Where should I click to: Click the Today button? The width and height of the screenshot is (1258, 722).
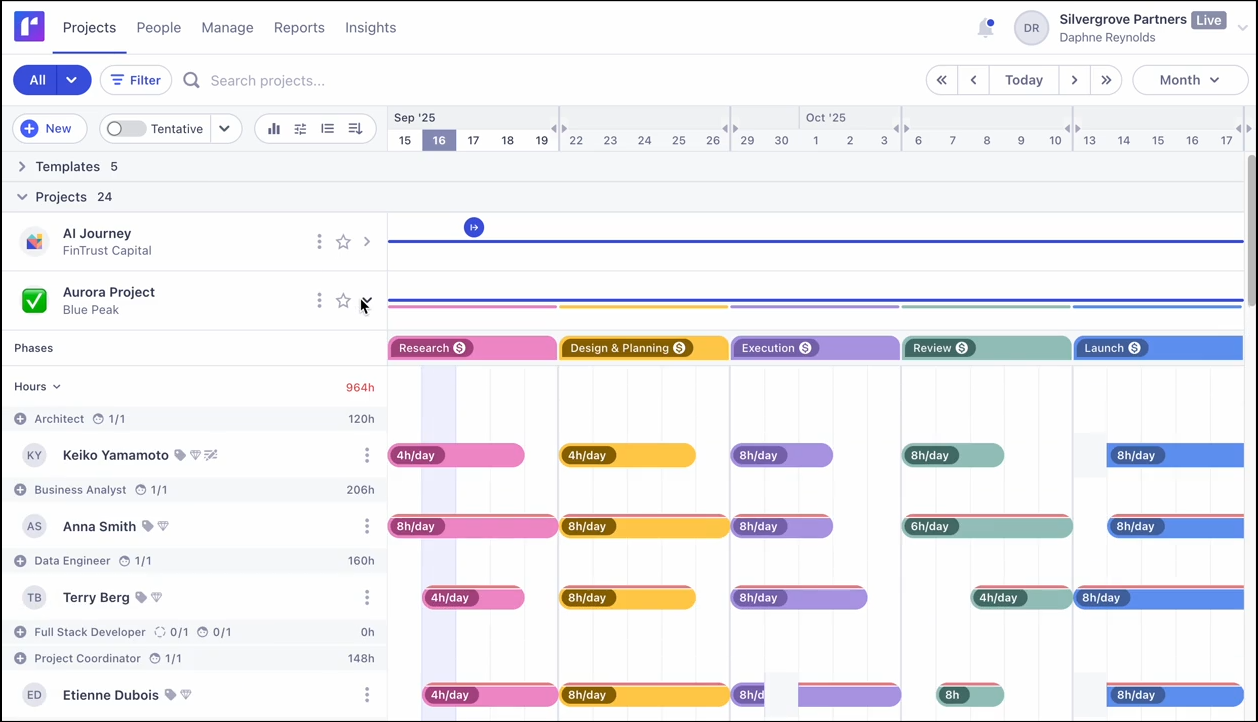1023,80
